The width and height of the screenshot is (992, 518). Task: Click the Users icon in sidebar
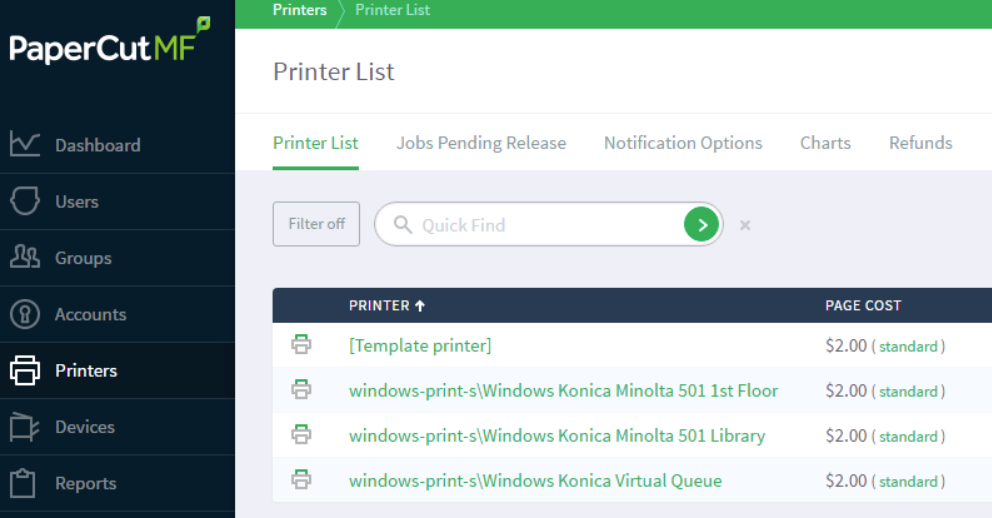pos(25,201)
